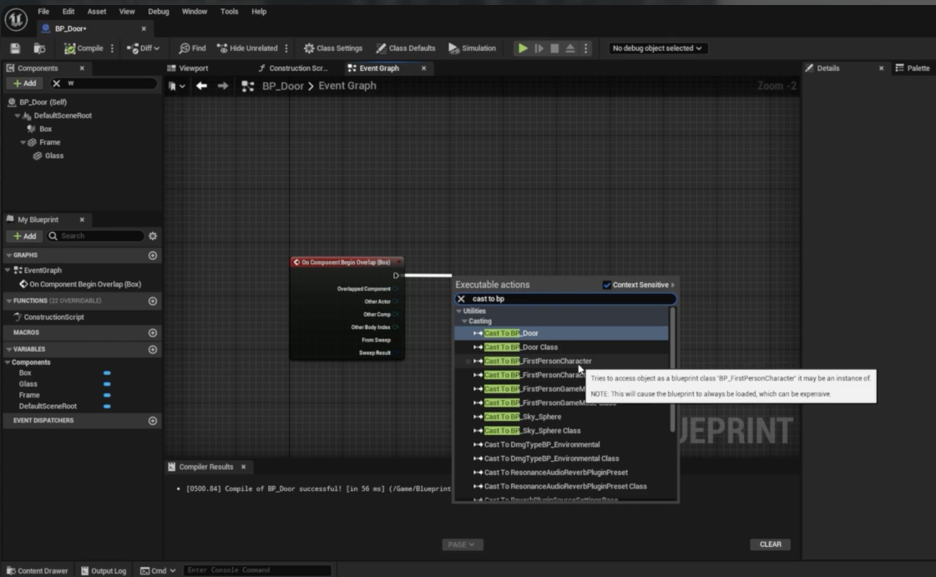Viewport: 936px width, 577px height.
Task: Click the My Blueprint search field
Action: (96, 236)
